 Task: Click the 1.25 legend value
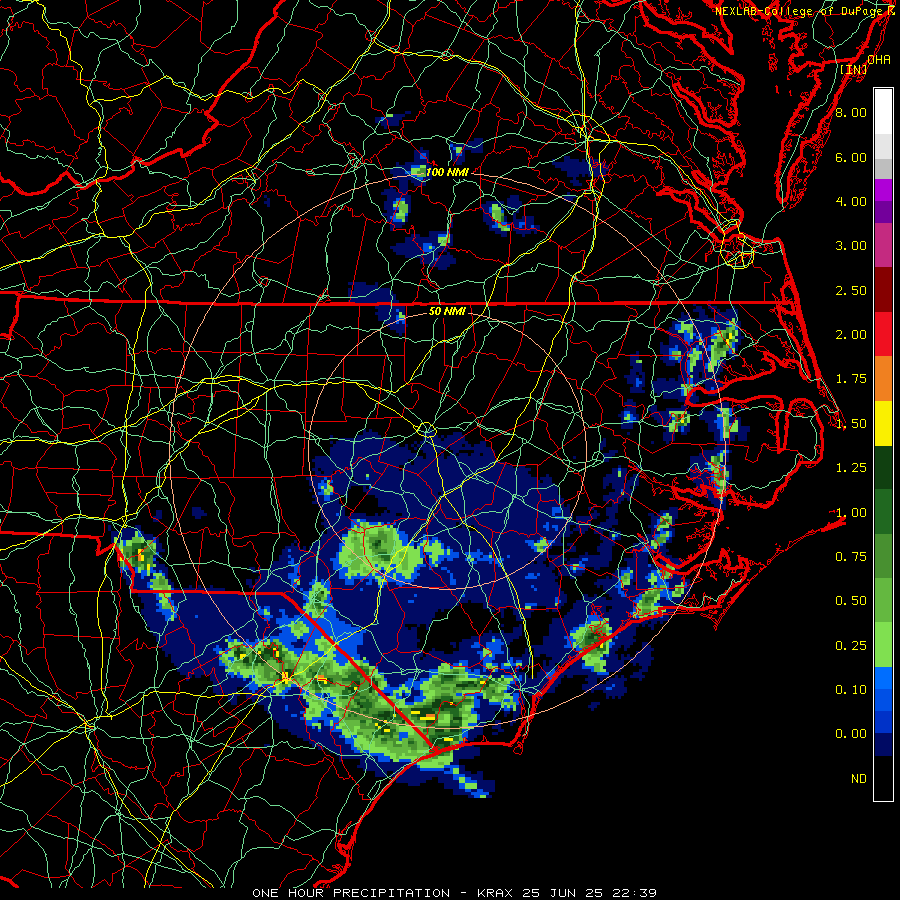851,468
